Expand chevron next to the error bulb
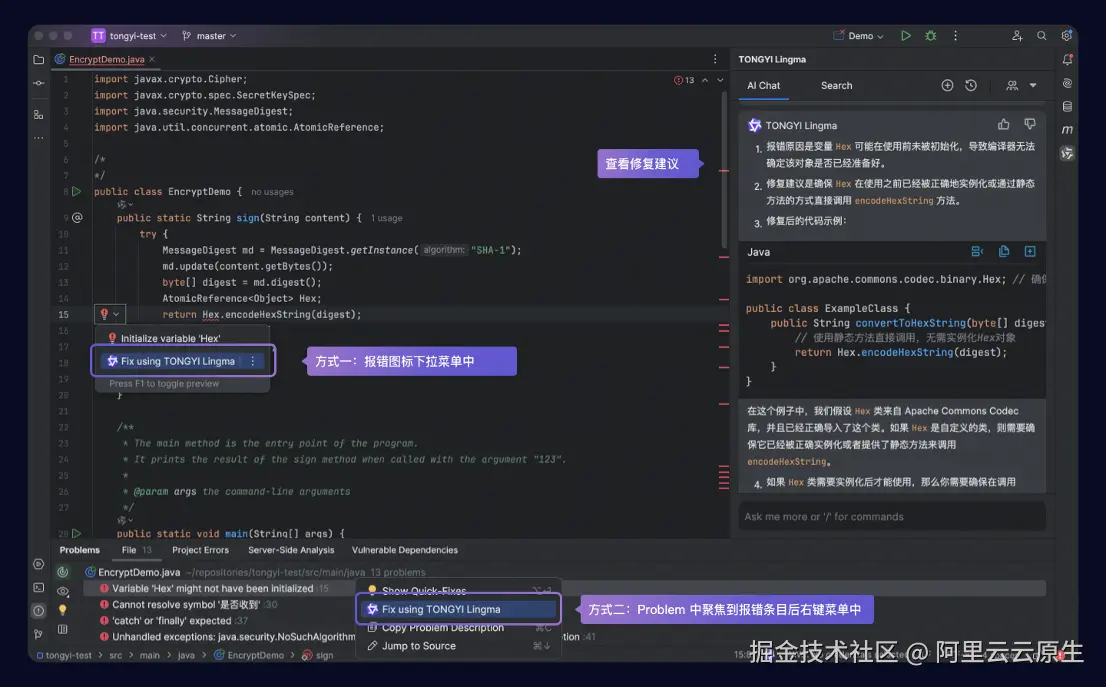The width and height of the screenshot is (1106, 687). [116, 315]
